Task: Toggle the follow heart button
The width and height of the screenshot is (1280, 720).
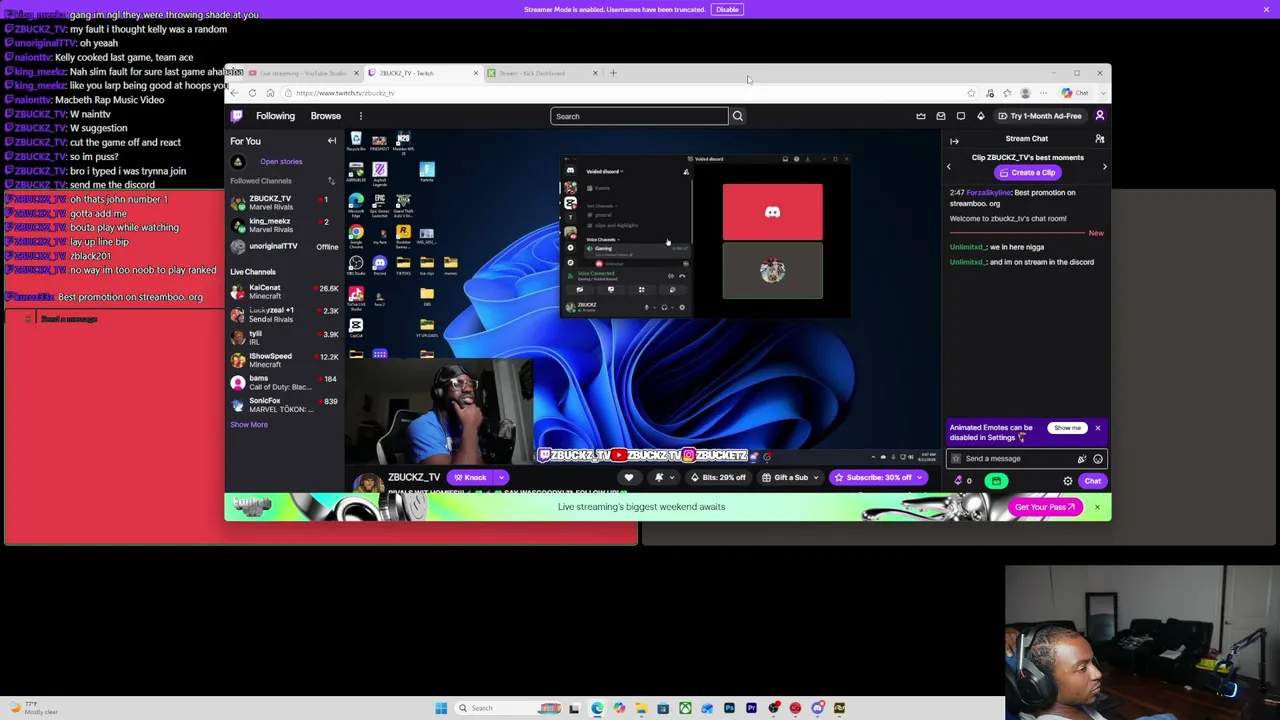Action: click(629, 478)
